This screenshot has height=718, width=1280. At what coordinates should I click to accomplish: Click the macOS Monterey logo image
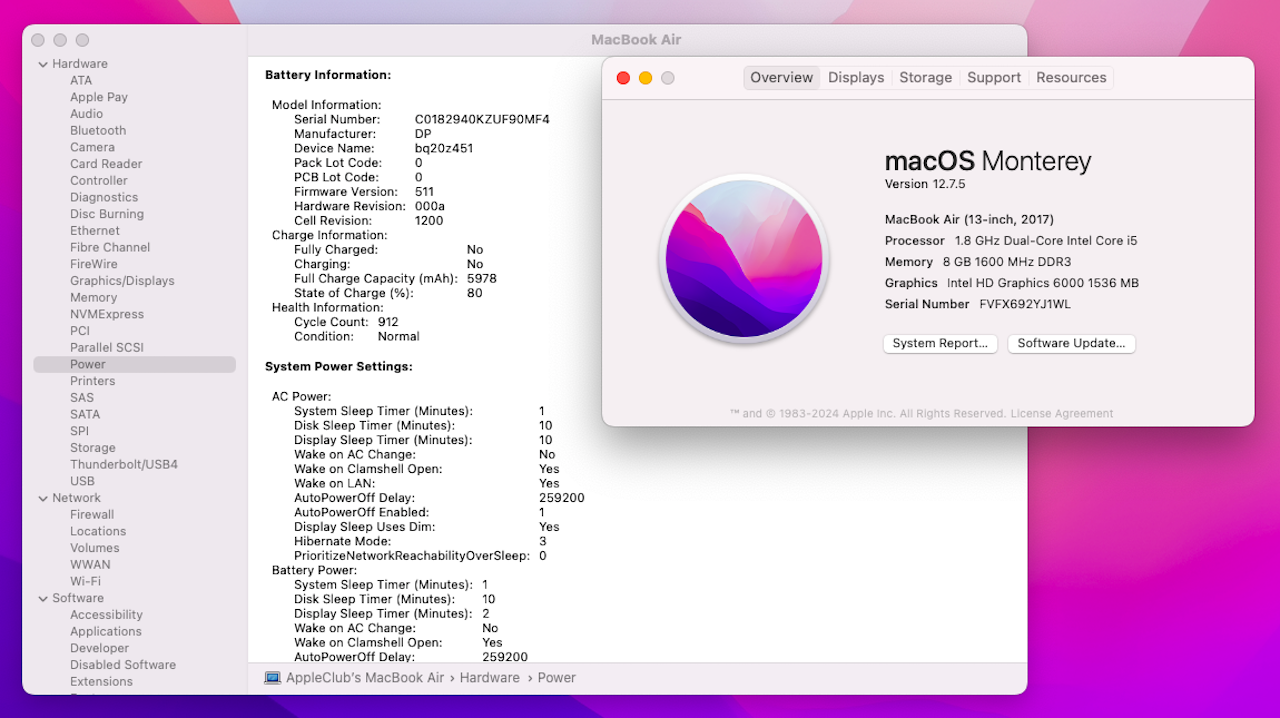[743, 259]
